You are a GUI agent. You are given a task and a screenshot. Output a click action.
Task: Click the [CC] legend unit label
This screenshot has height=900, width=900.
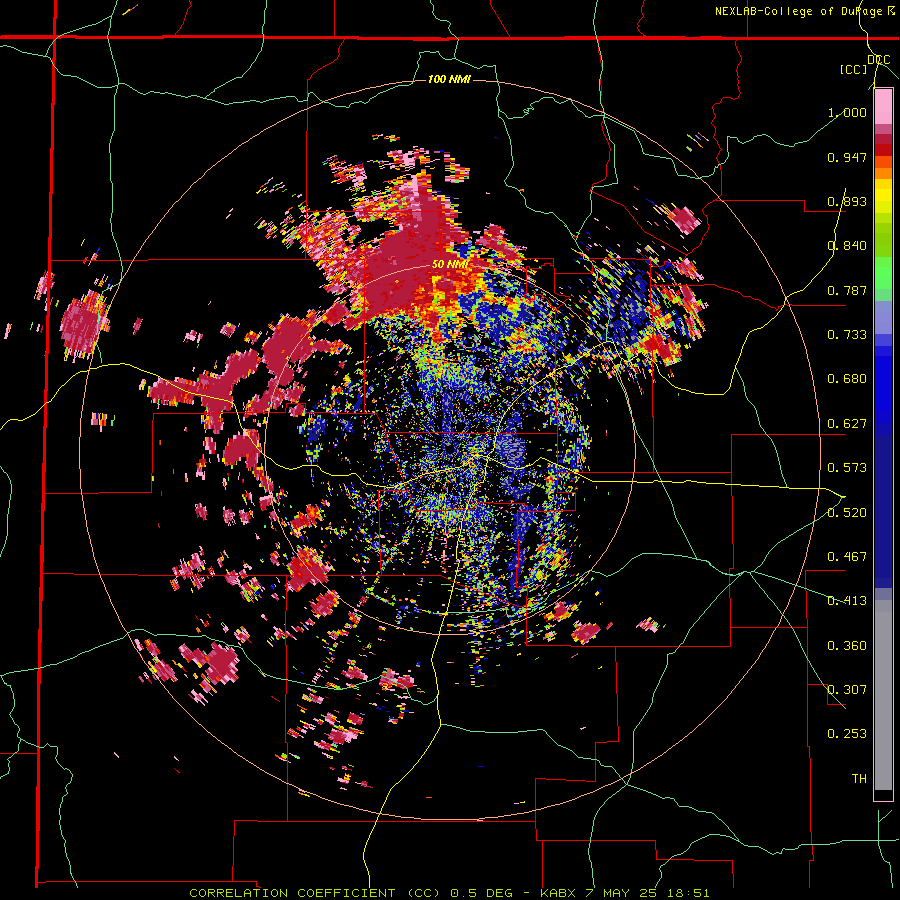pyautogui.click(x=853, y=69)
